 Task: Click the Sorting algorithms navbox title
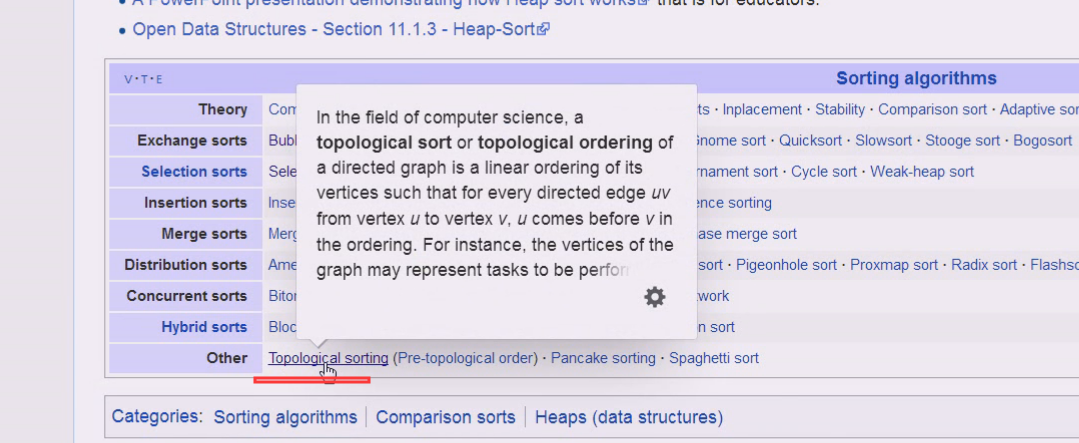click(916, 79)
